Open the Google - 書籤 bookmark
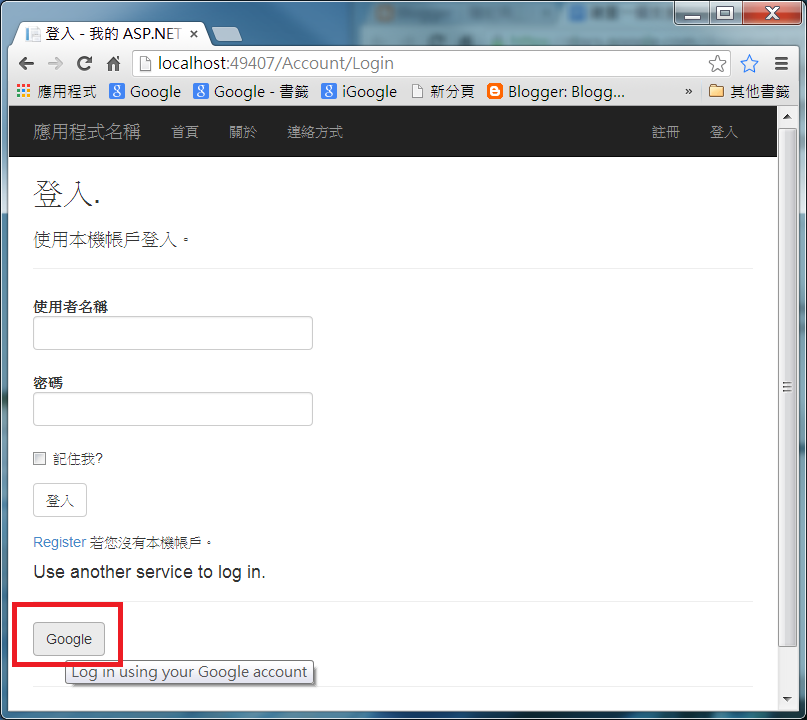Image resolution: width=807 pixels, height=720 pixels. 251,92
